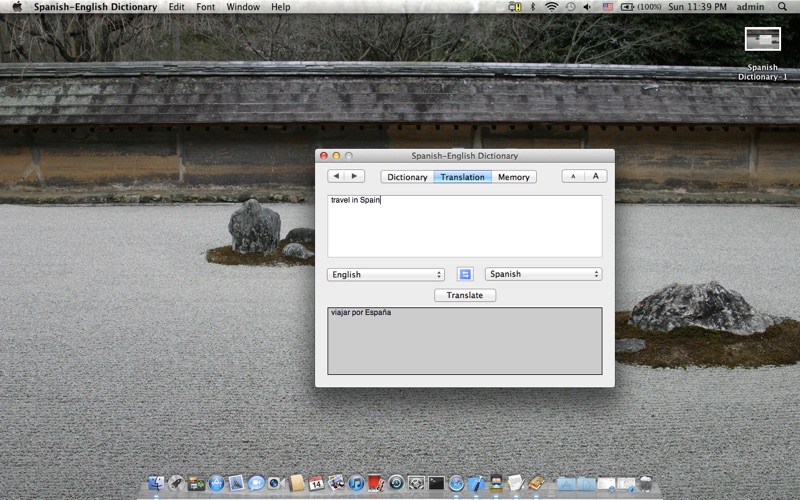Increase font size with the large A button
Viewport: 800px width, 500px height.
595,177
